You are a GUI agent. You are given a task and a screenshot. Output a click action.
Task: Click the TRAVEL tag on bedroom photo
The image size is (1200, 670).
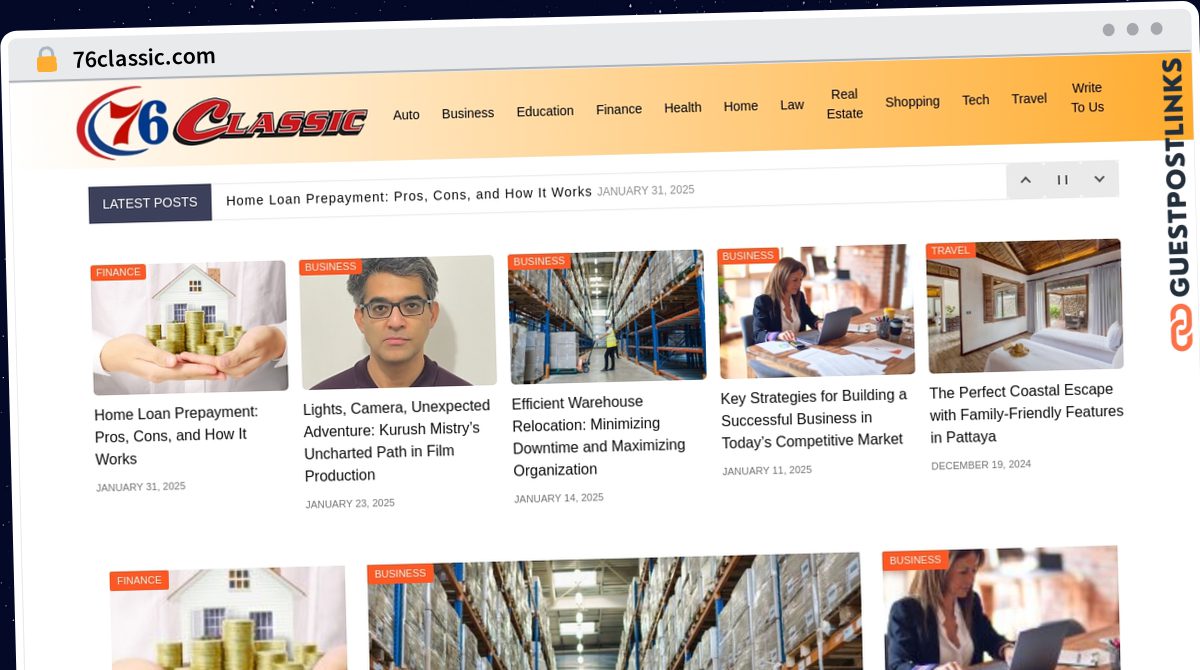click(950, 250)
